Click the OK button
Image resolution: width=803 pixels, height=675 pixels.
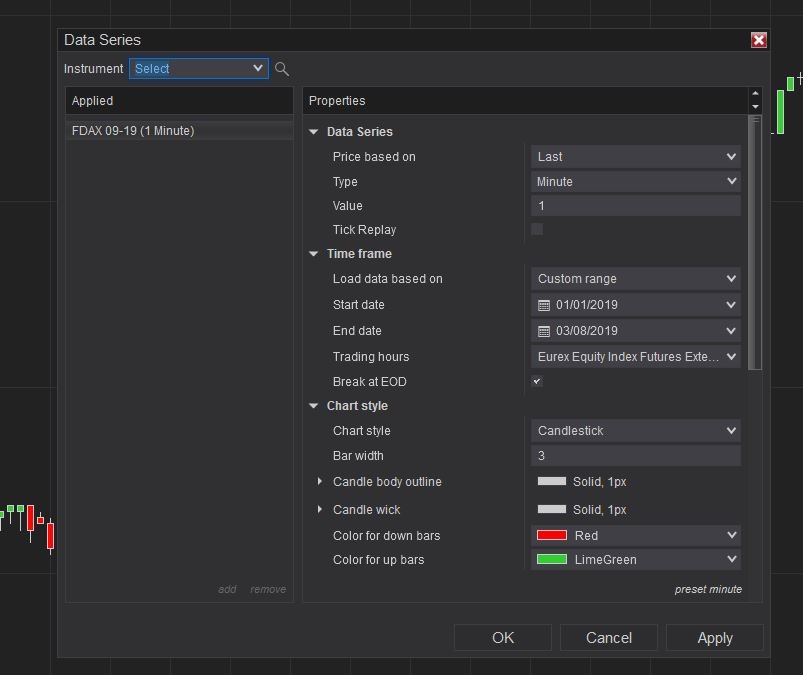502,638
